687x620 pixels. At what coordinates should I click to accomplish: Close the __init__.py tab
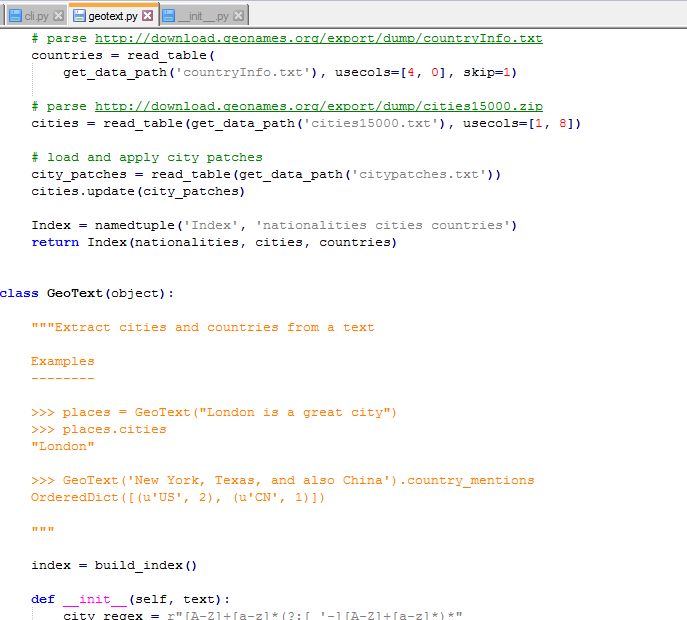[238, 16]
